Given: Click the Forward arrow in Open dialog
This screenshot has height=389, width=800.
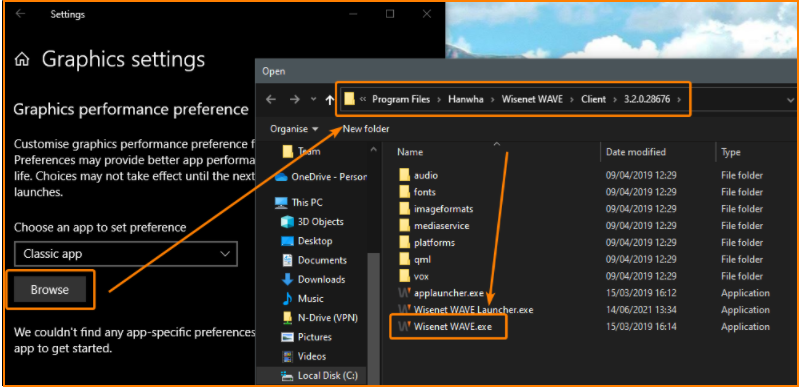Looking at the screenshot, I should coord(295,100).
